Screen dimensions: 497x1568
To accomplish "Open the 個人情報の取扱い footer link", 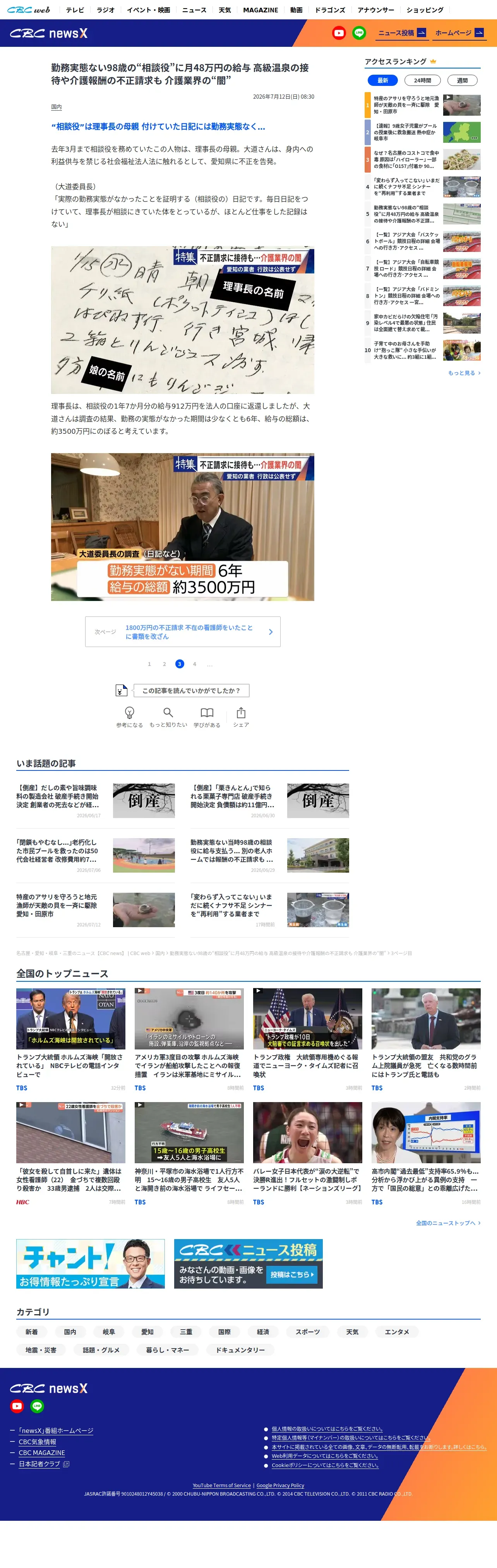I will coord(327,1429).
